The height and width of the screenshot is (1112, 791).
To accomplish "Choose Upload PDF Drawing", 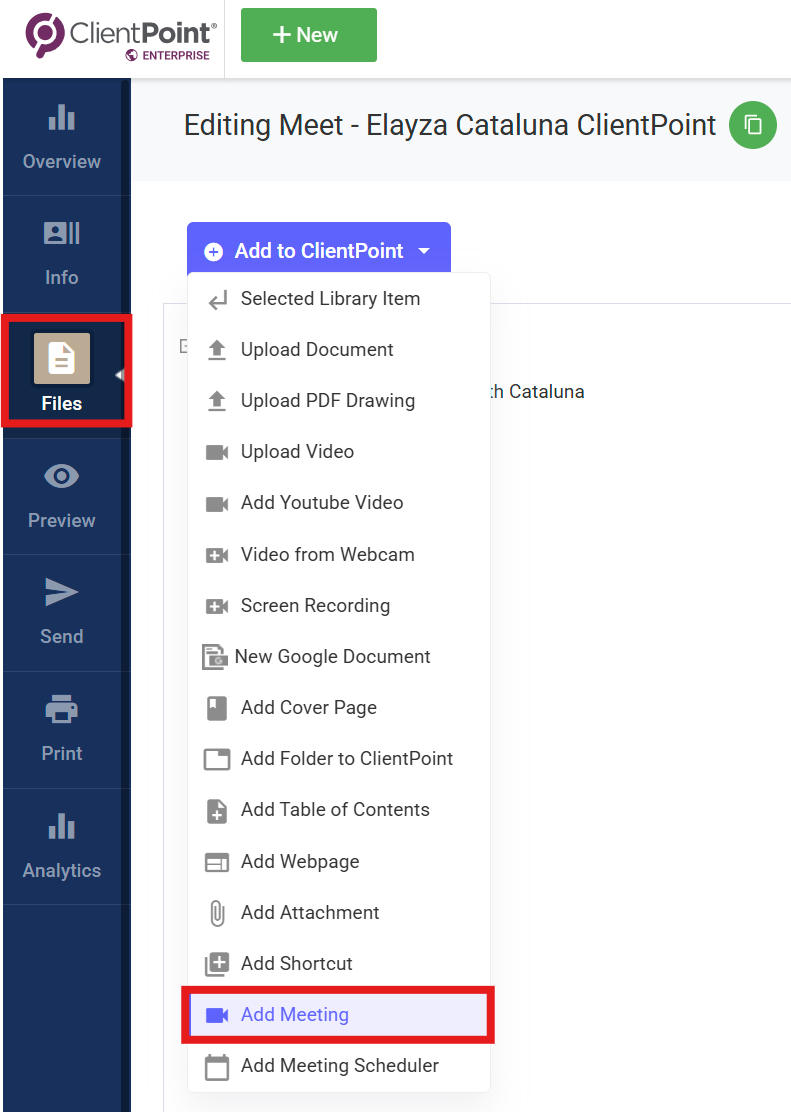I will click(338, 401).
